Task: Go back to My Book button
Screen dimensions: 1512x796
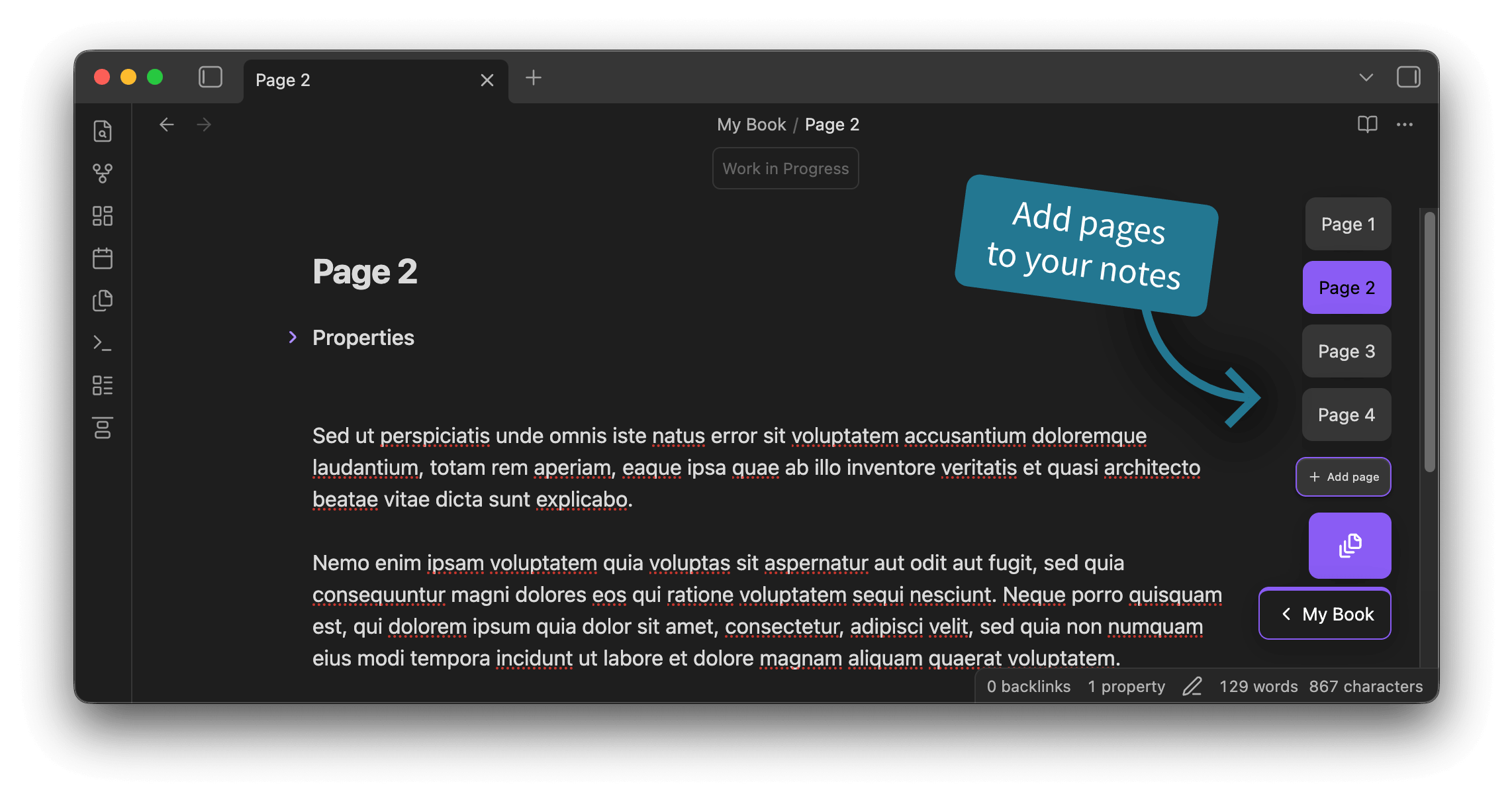Action: point(1325,614)
